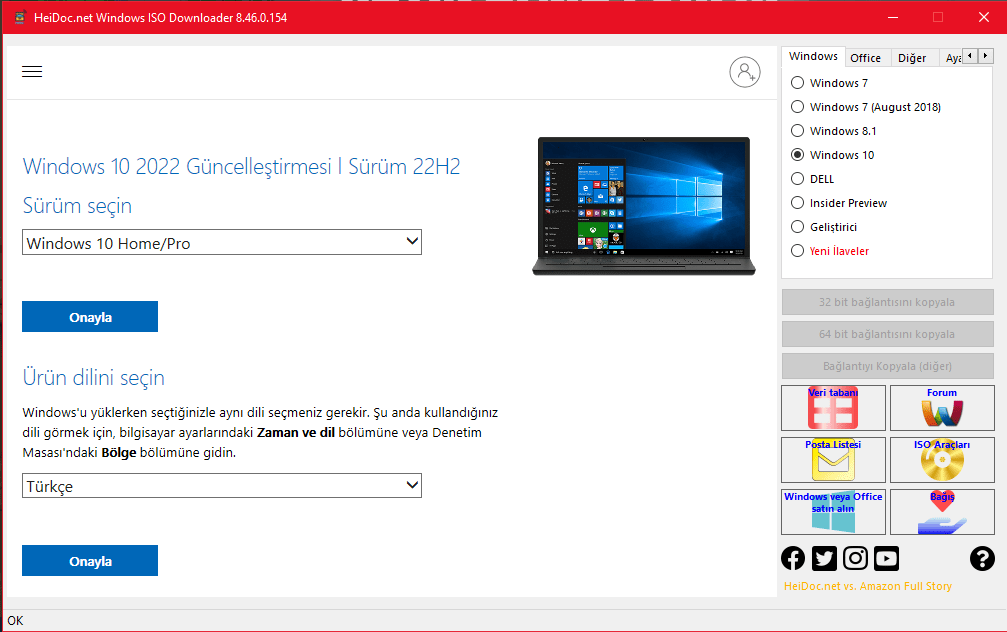Visit the Facebook page icon
The width and height of the screenshot is (1007, 632).
(x=793, y=558)
